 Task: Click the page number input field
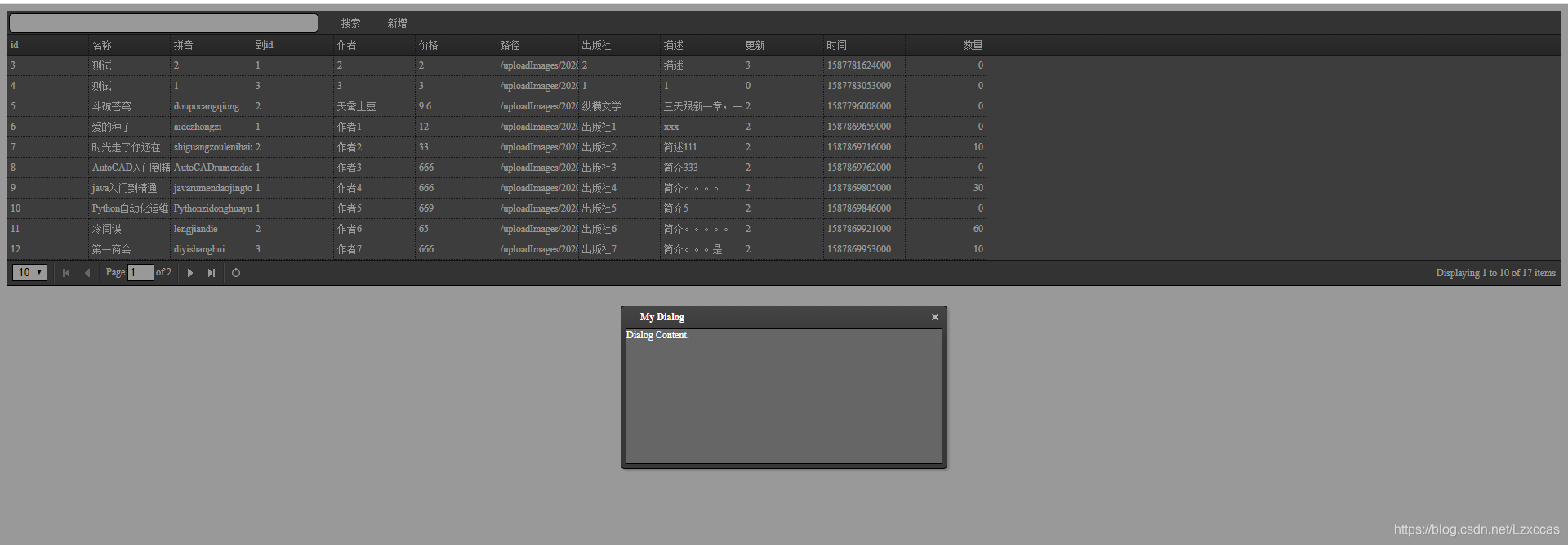pyautogui.click(x=140, y=272)
